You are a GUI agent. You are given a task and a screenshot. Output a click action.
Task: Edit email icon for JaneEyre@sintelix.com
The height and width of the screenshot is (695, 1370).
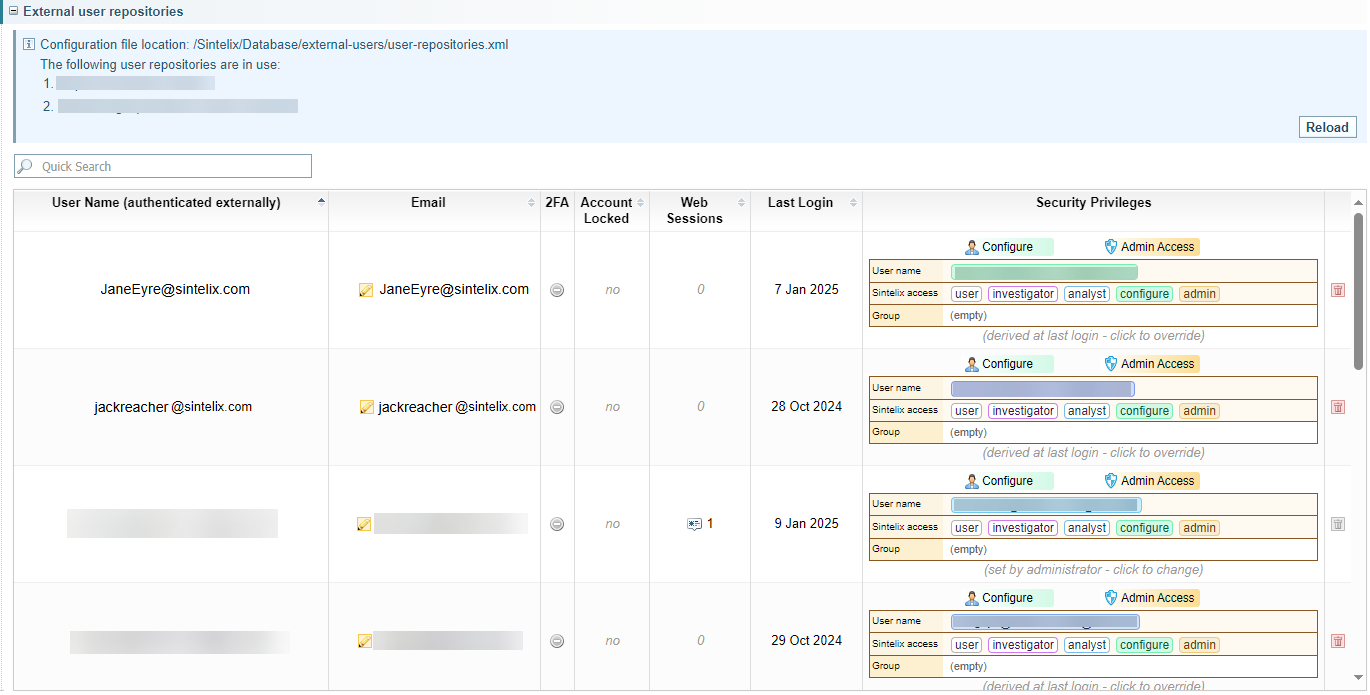click(x=366, y=290)
